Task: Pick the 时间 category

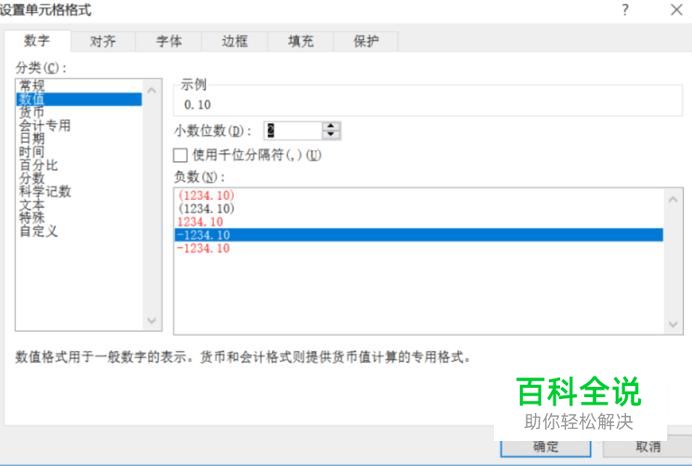Action: click(x=79, y=152)
